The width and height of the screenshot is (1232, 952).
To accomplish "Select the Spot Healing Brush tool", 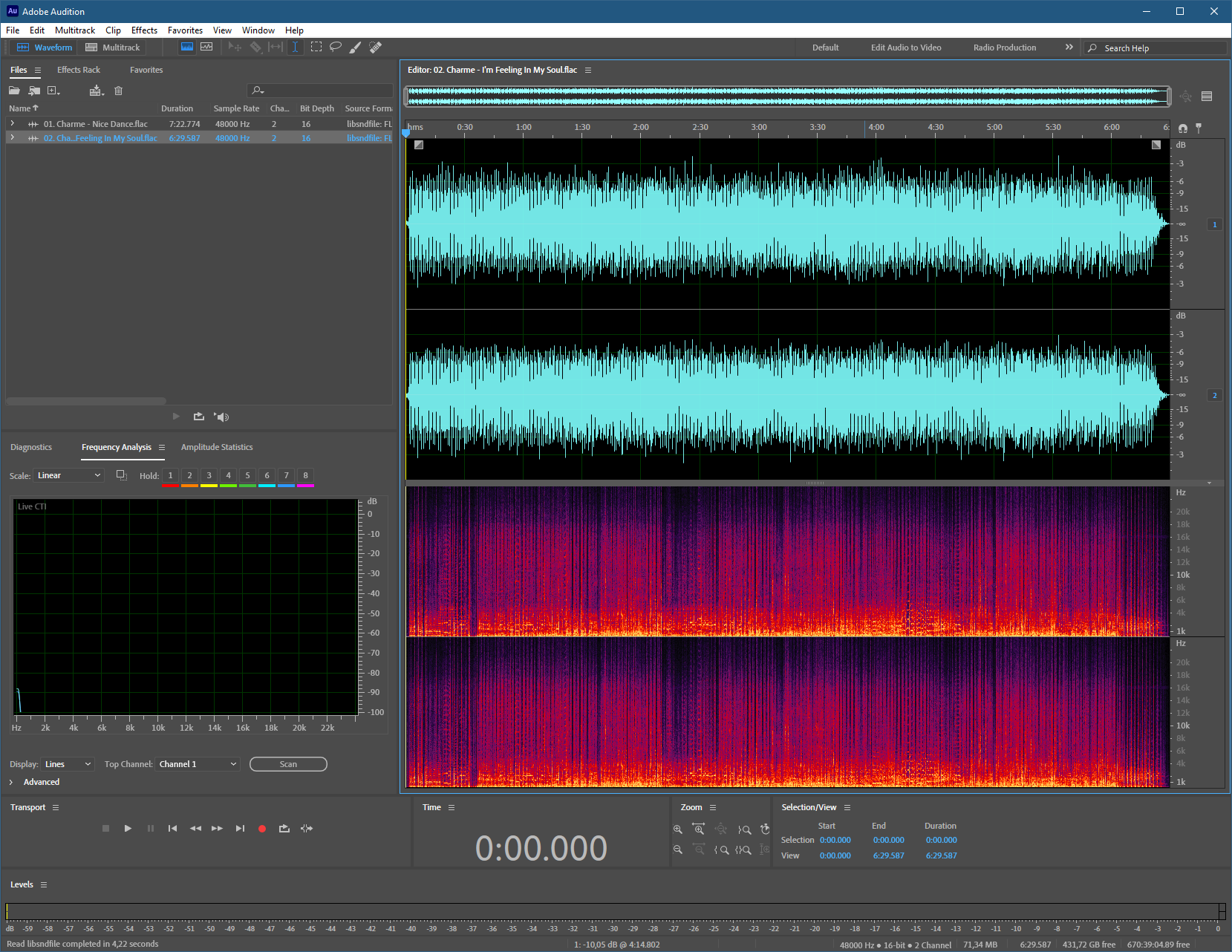I will click(x=376, y=47).
